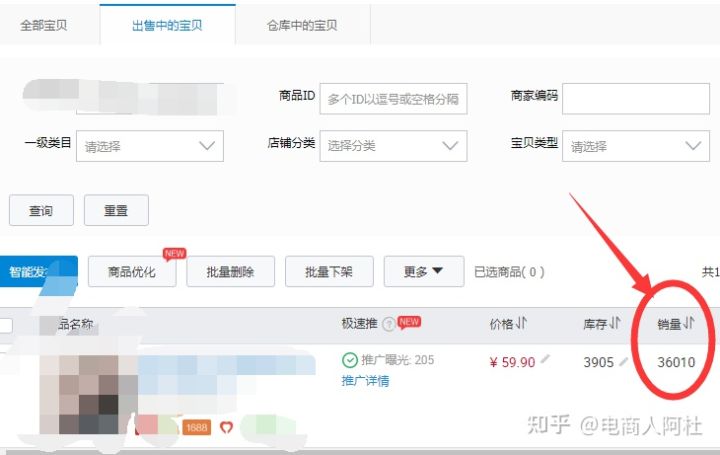Click the sales value 36010

[x=676, y=362]
